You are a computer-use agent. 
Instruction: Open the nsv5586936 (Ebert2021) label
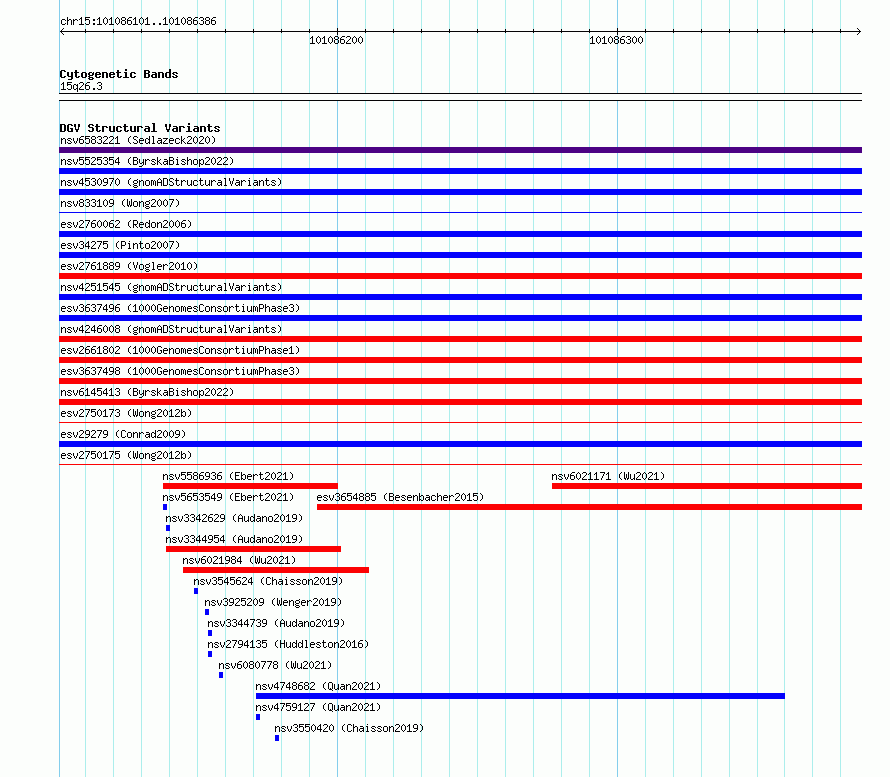tap(228, 476)
